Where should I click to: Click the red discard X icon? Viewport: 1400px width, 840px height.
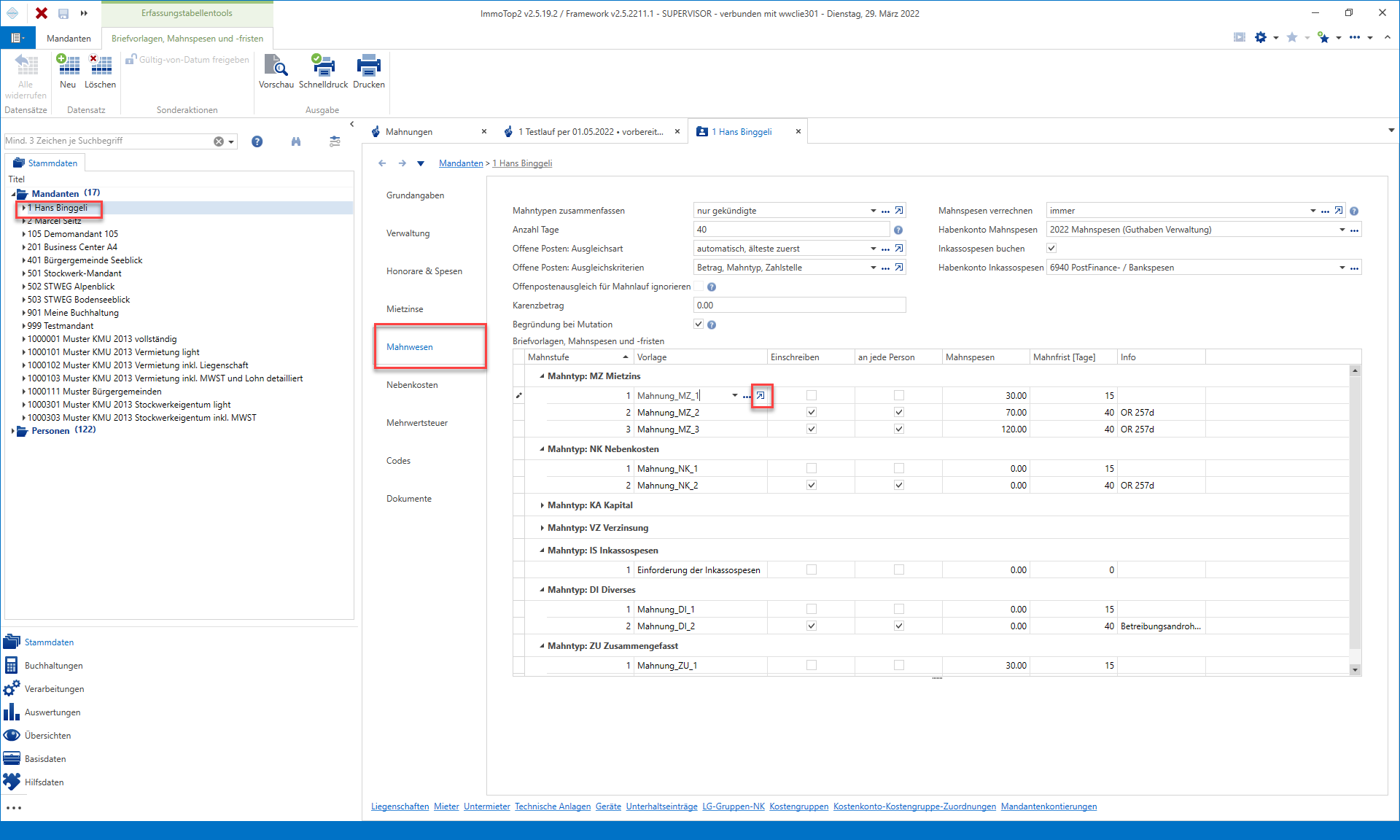(42, 13)
